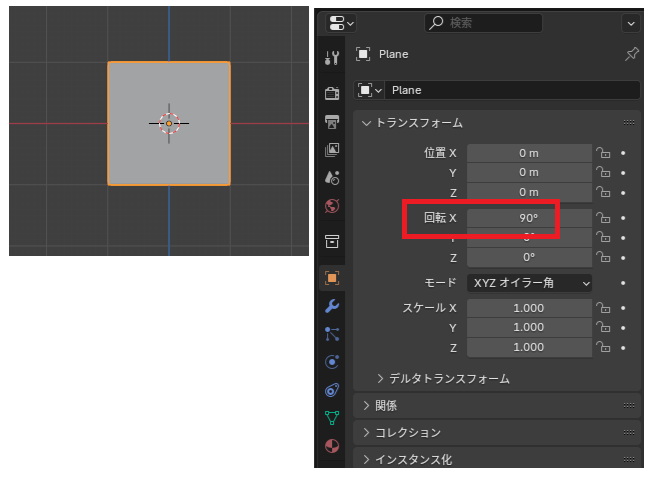Edit the Plane object name field

click(x=512, y=90)
